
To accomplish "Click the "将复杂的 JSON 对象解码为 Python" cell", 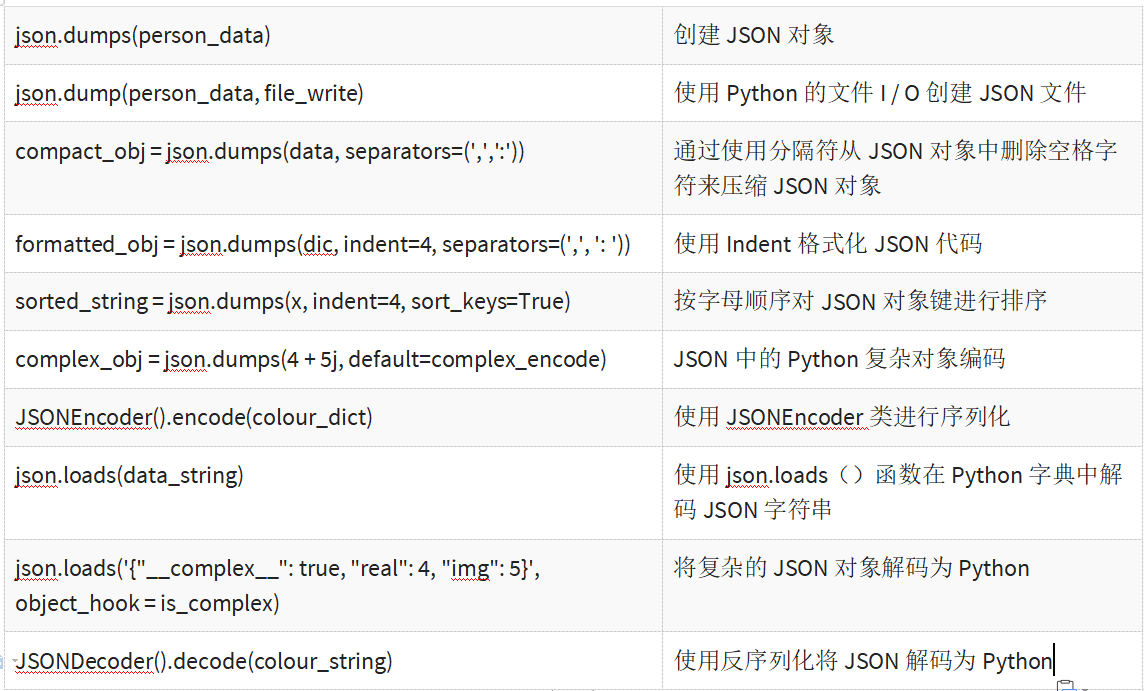I will point(851,569).
